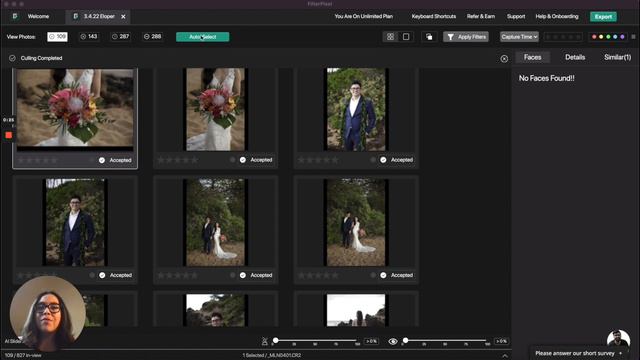View the 288 rejected photos filter
This screenshot has height=360, width=640.
click(x=153, y=37)
